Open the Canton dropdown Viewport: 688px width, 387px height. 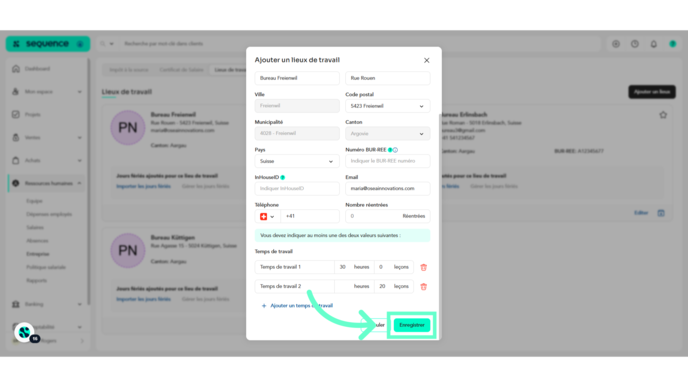pyautogui.click(x=387, y=133)
